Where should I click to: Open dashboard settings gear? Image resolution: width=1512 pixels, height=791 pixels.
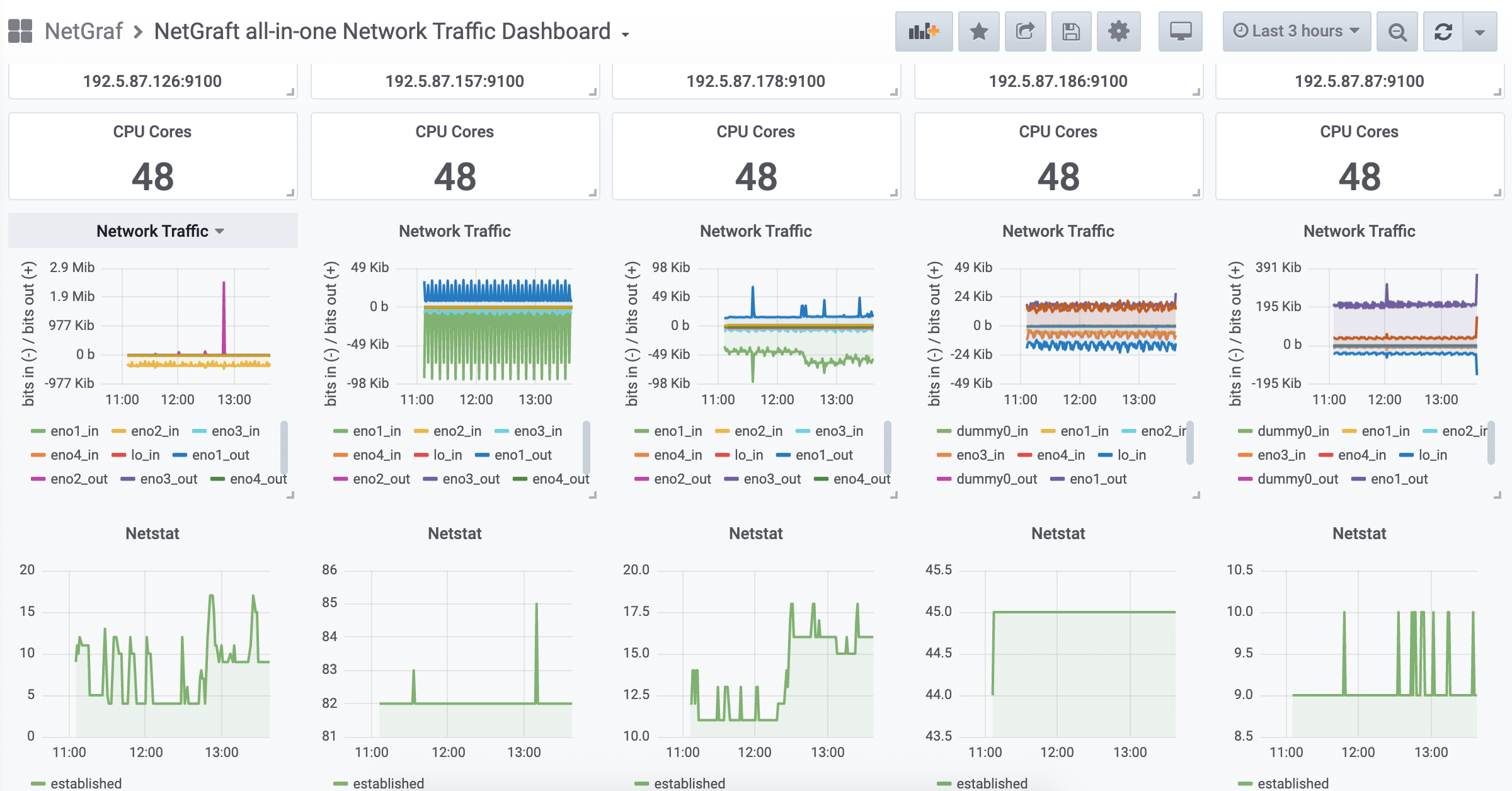(x=1118, y=31)
